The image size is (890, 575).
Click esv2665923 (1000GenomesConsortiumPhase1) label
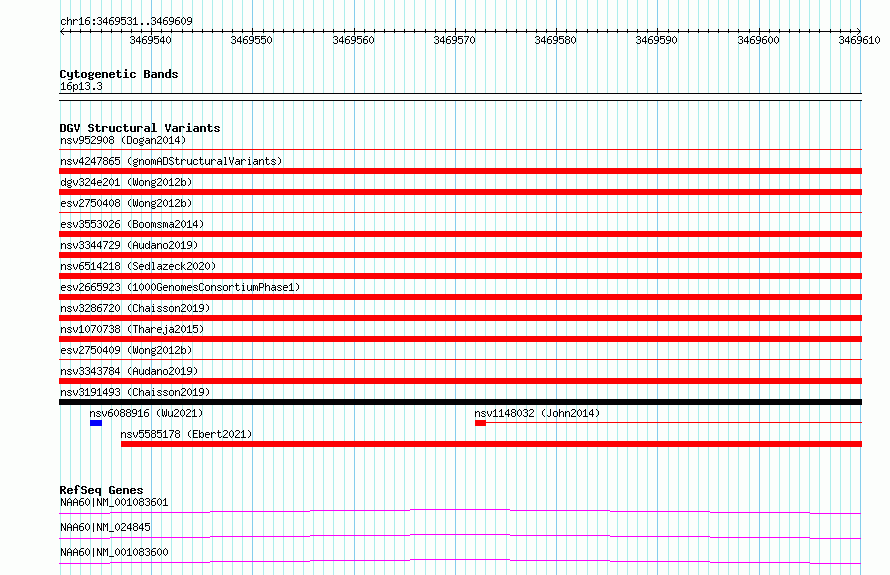point(180,287)
